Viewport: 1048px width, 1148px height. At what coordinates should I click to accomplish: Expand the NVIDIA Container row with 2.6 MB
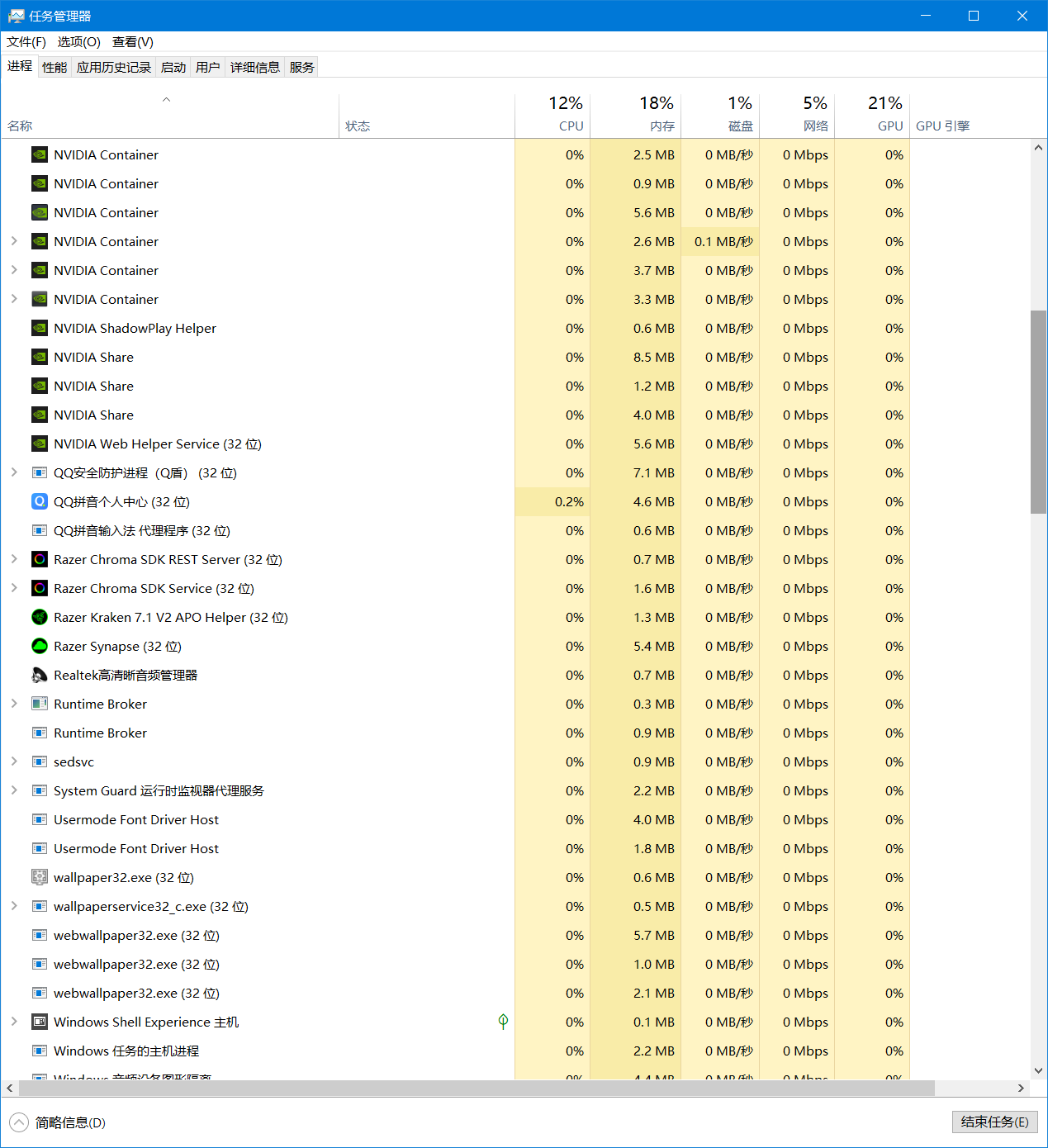click(14, 241)
